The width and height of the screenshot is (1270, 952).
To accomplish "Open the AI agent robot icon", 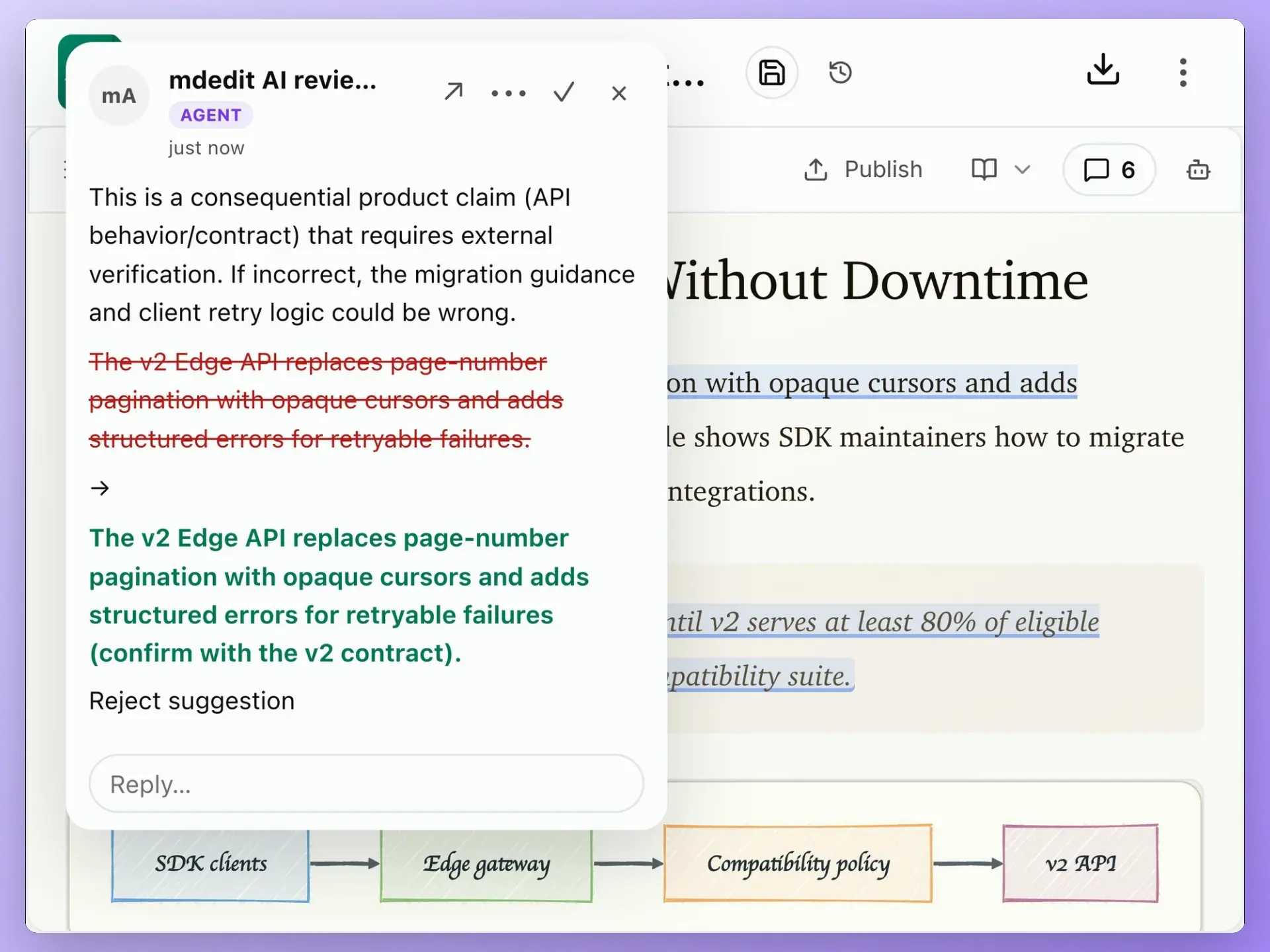I will [x=1198, y=170].
